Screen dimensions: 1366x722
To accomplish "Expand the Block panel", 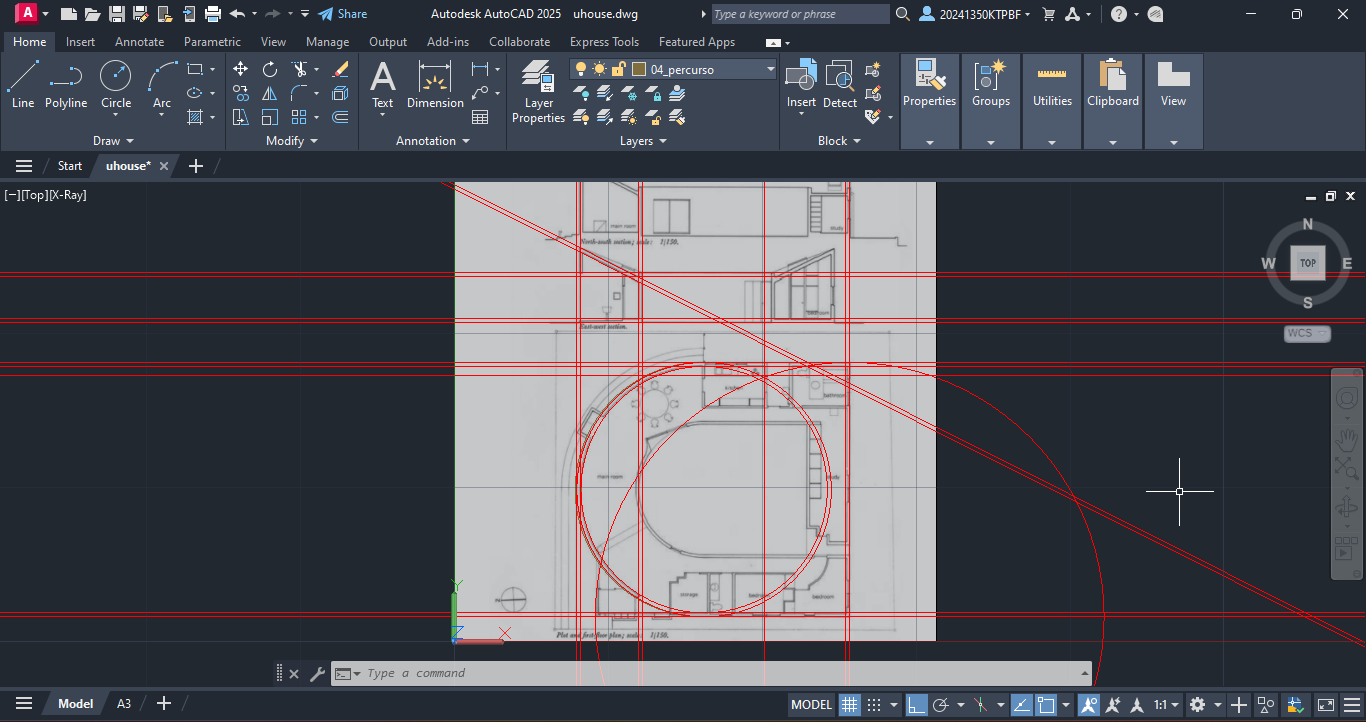I will click(839, 141).
